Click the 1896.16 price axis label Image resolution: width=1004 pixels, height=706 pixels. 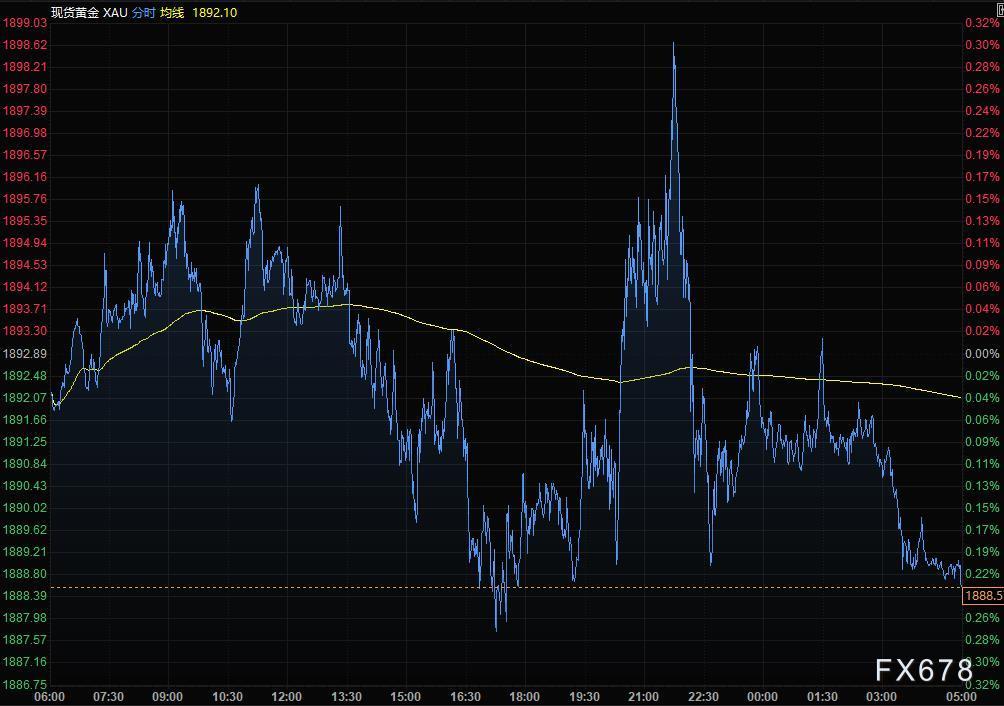(25, 177)
